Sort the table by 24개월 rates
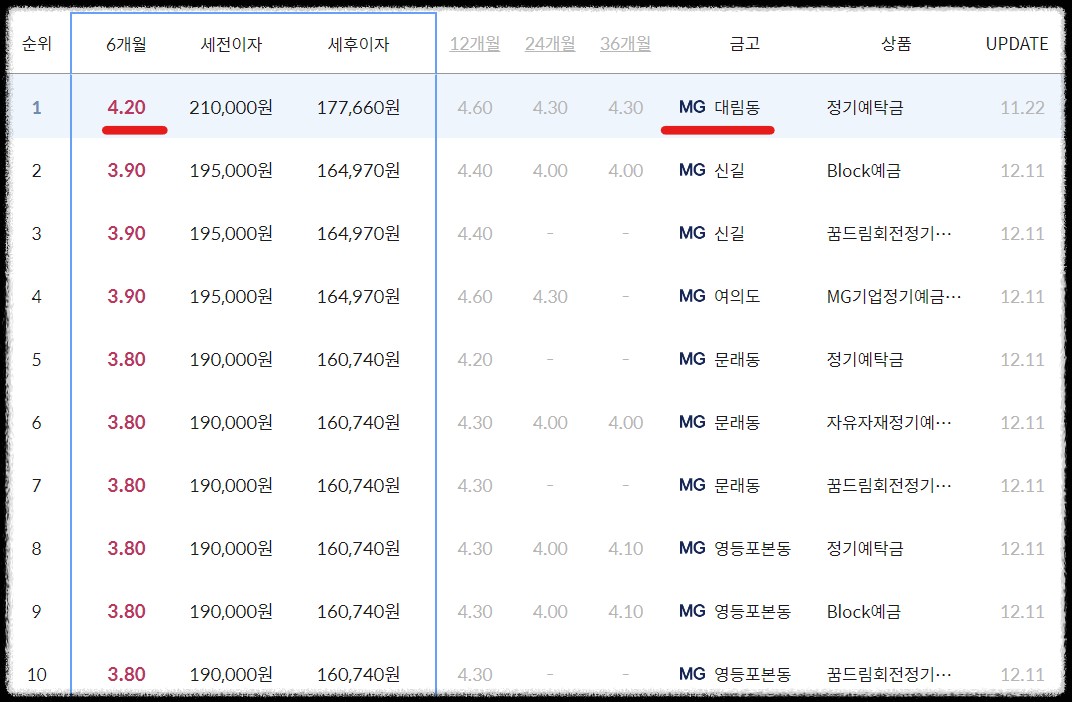 (549, 43)
